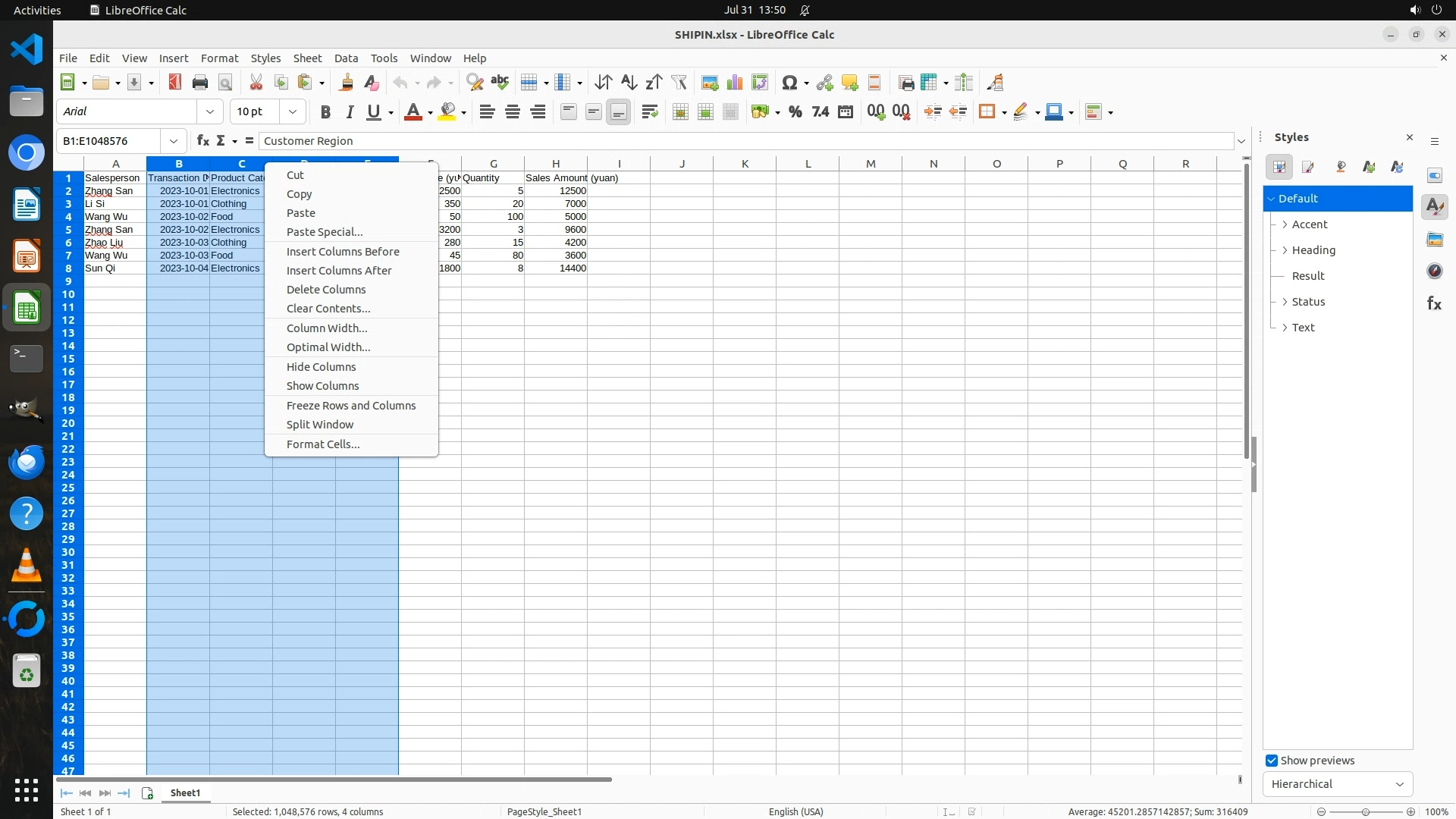This screenshot has width=1456, height=819.
Task: Open the Data menu
Action: coord(346,58)
